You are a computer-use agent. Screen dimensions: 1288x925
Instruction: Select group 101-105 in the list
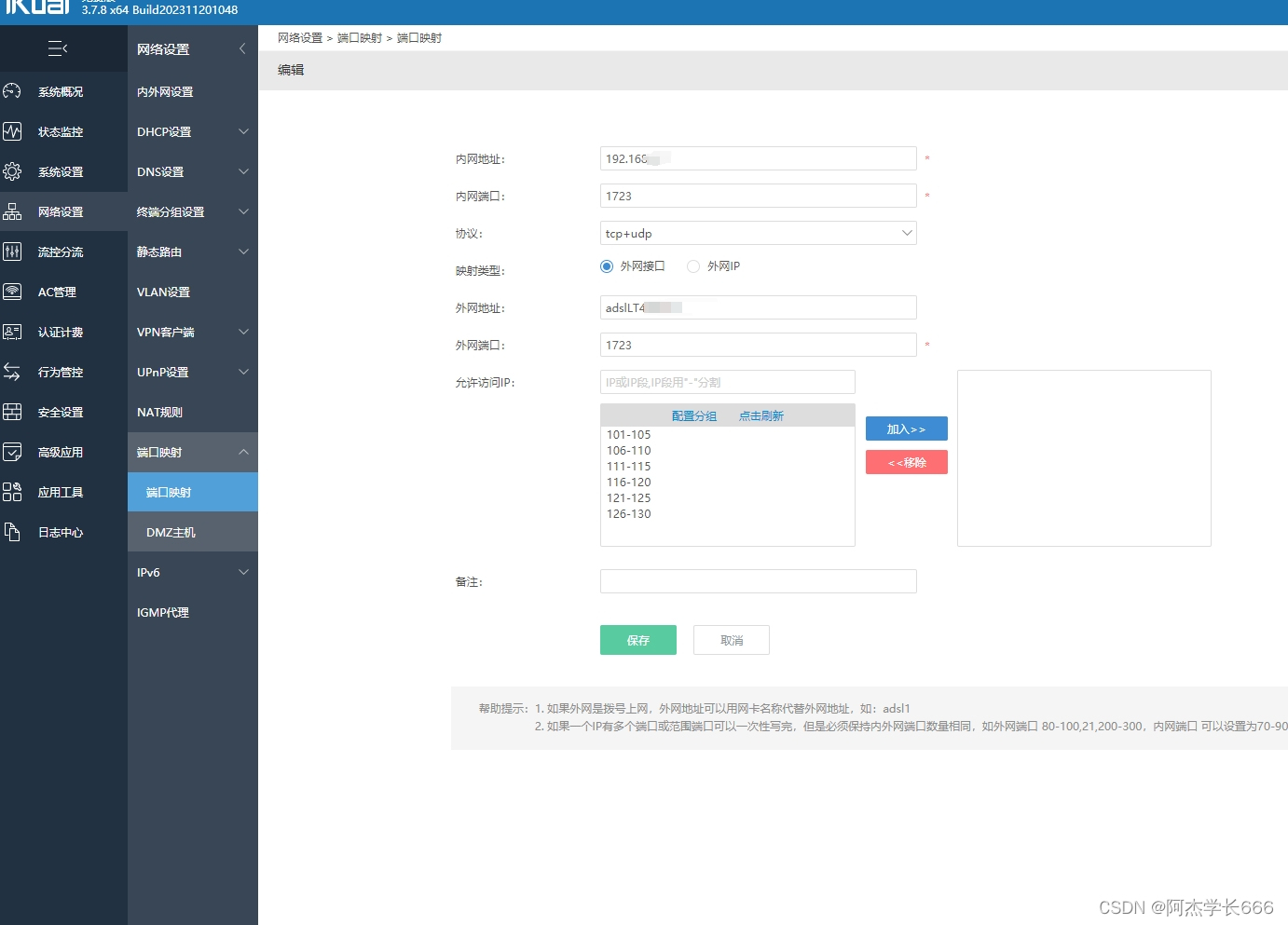629,435
